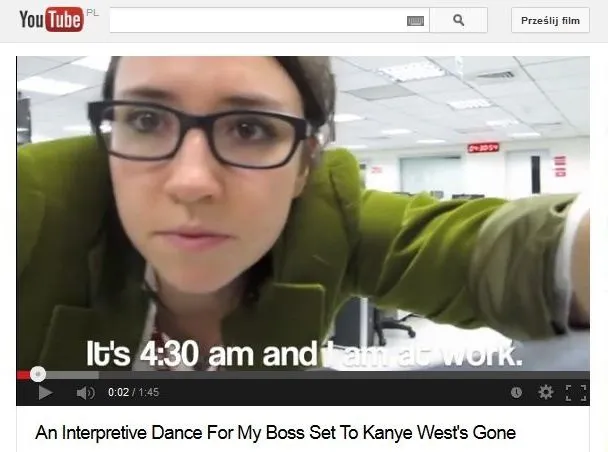Seek to the middle of the progress bar

[x=303, y=375]
